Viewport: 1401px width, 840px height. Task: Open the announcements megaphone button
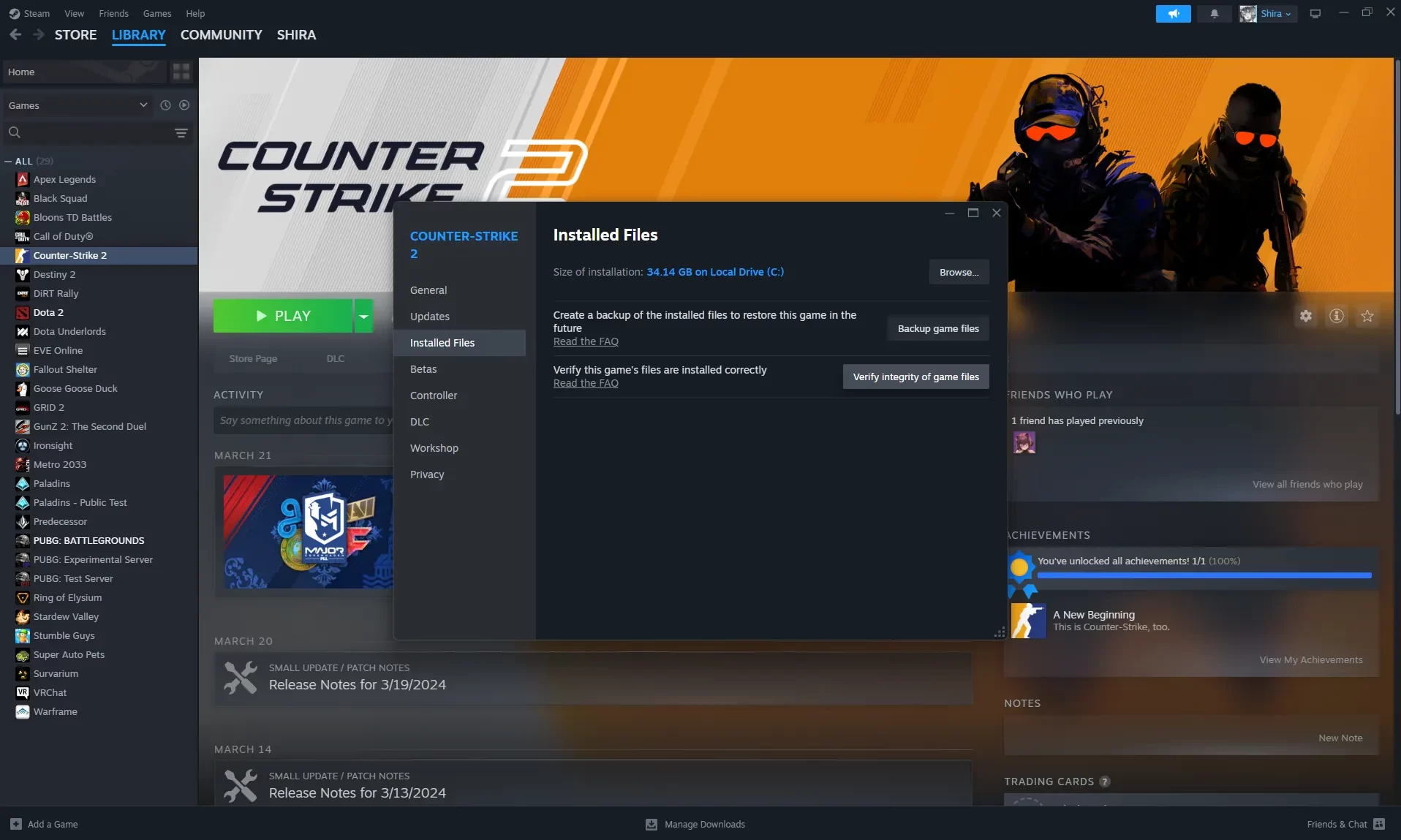tap(1173, 14)
